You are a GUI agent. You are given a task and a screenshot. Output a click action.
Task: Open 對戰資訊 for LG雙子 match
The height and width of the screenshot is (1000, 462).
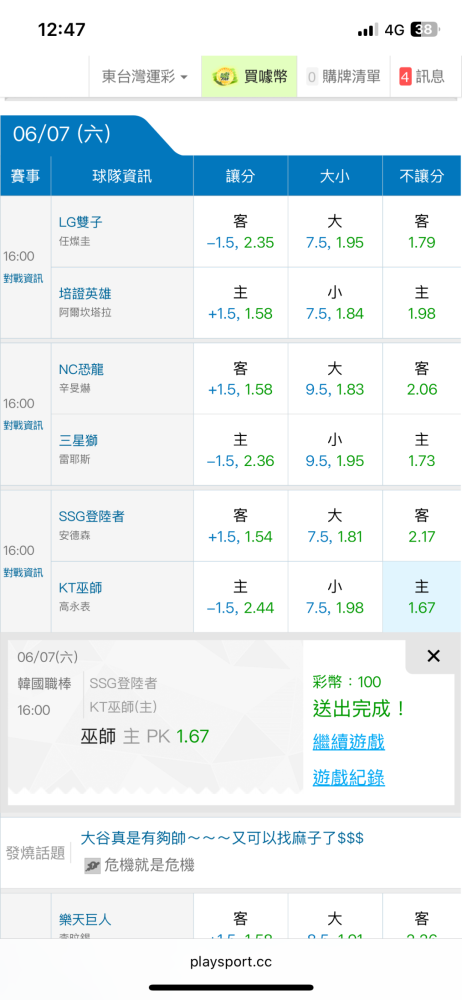tap(24, 279)
